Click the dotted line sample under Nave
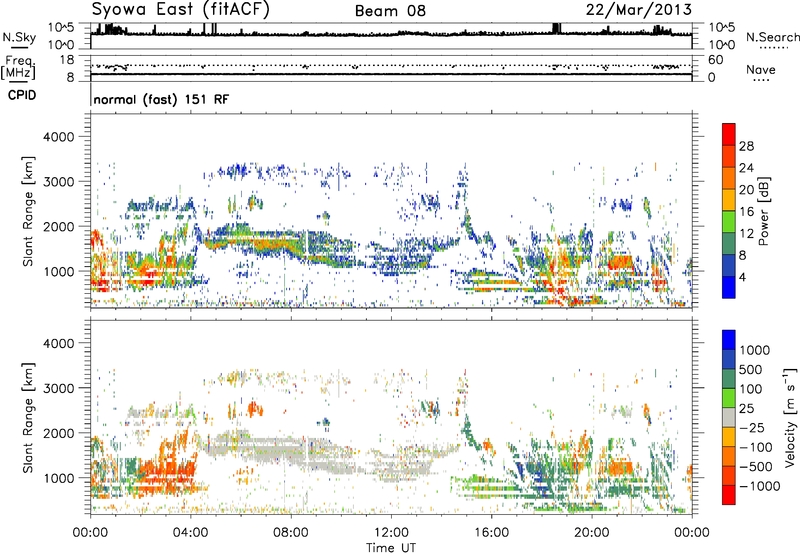The image size is (800, 554). click(x=761, y=81)
